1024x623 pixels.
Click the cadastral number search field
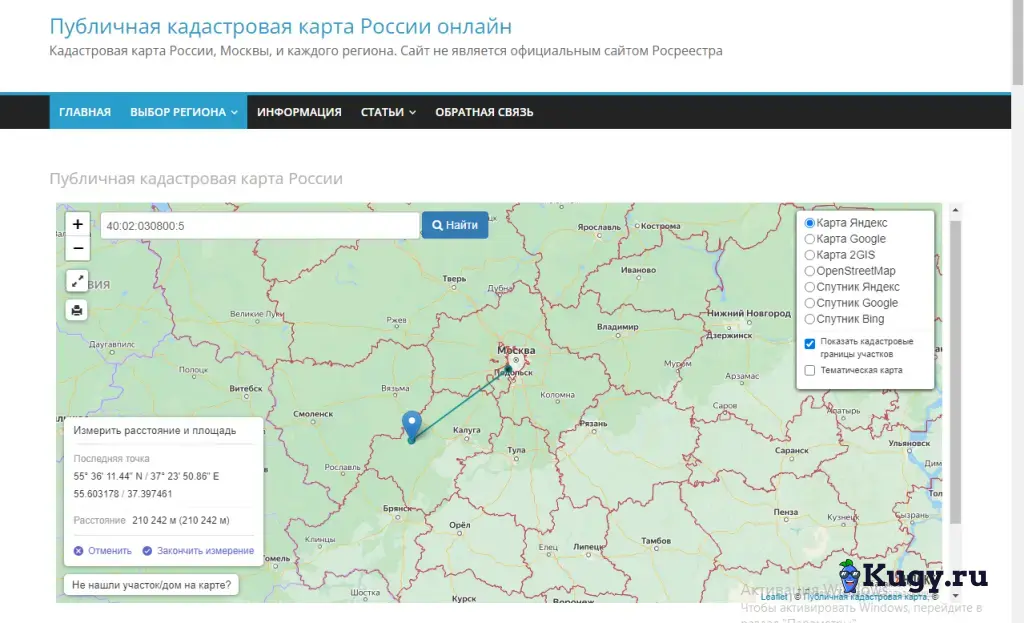(x=260, y=225)
